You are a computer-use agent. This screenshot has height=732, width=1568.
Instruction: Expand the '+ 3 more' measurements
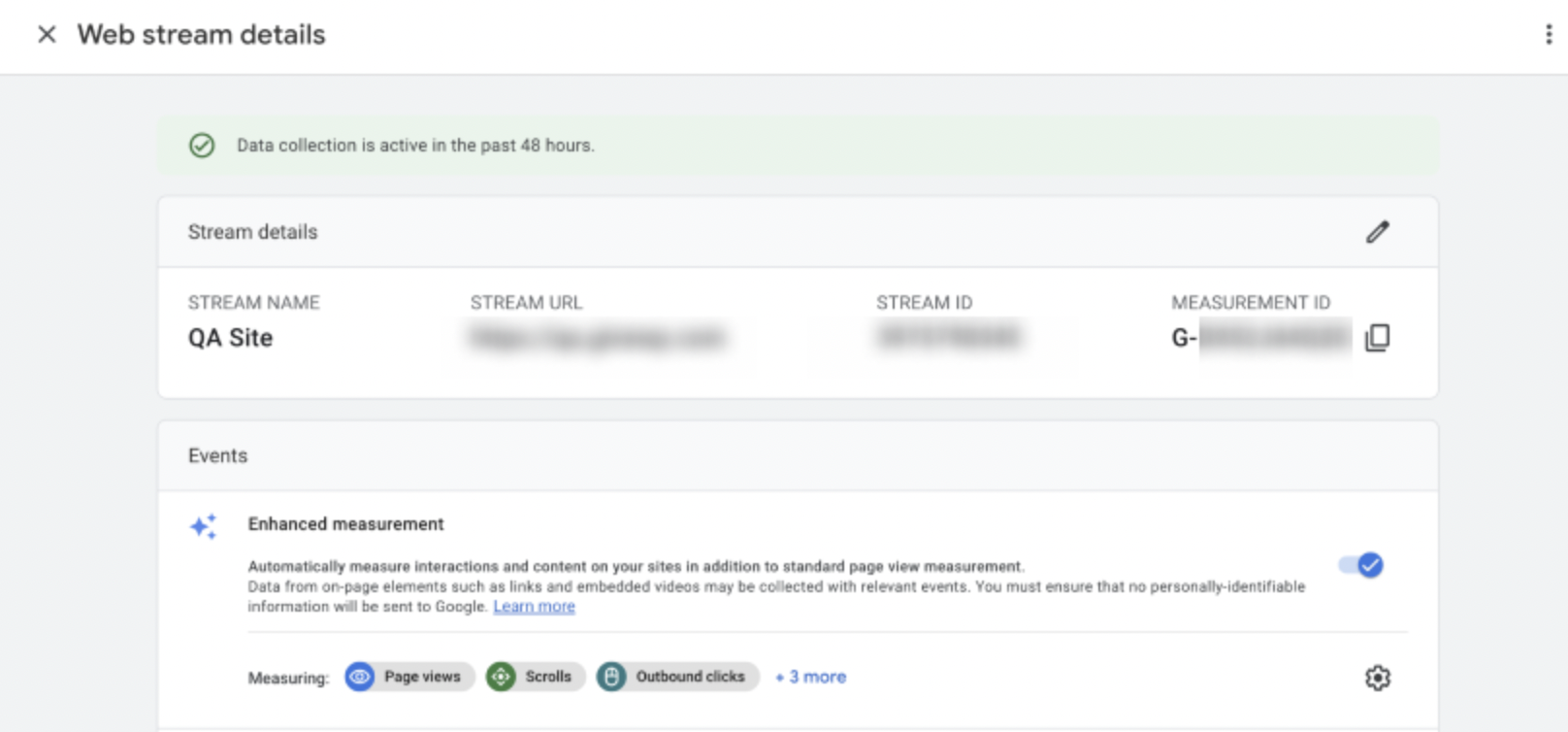pos(810,677)
